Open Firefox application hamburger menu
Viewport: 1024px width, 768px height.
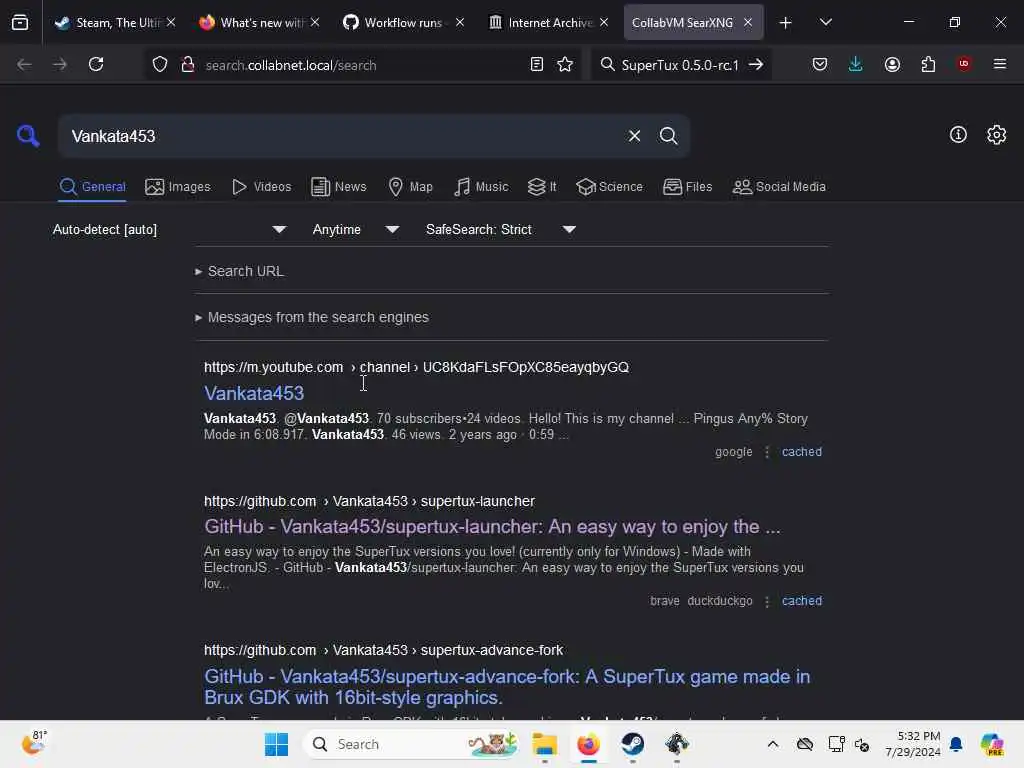pos(1000,64)
